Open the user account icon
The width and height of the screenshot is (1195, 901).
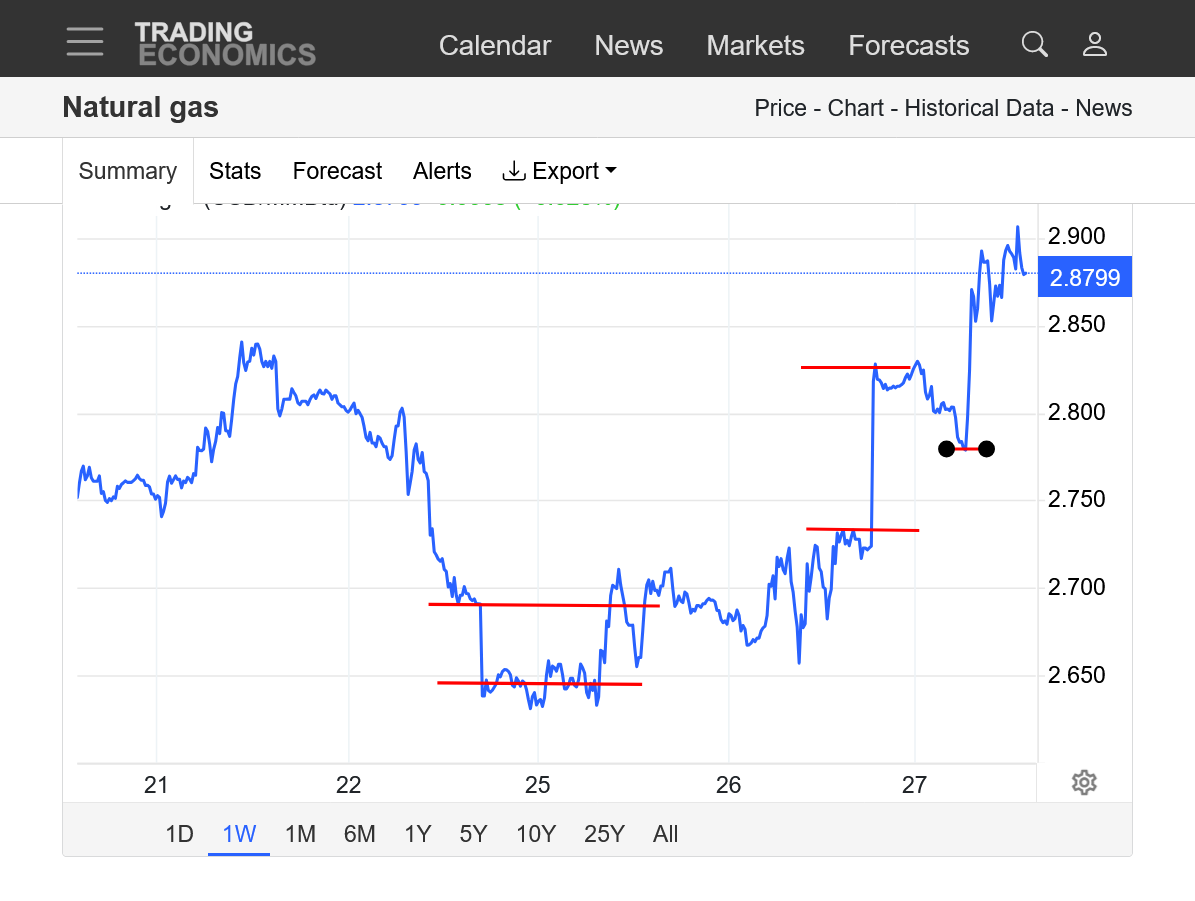tap(1095, 44)
